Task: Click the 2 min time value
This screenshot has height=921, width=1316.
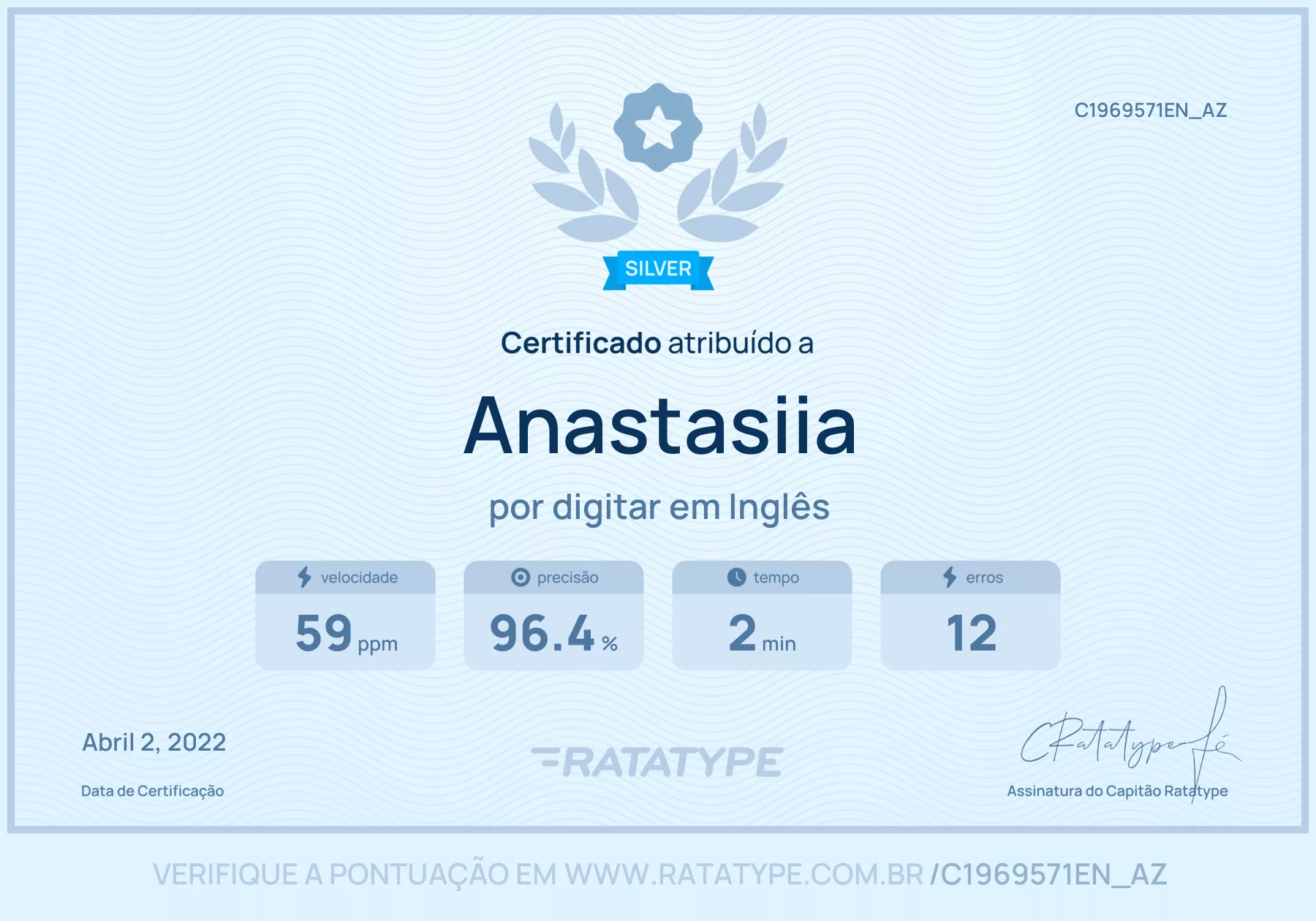Action: coord(762,634)
